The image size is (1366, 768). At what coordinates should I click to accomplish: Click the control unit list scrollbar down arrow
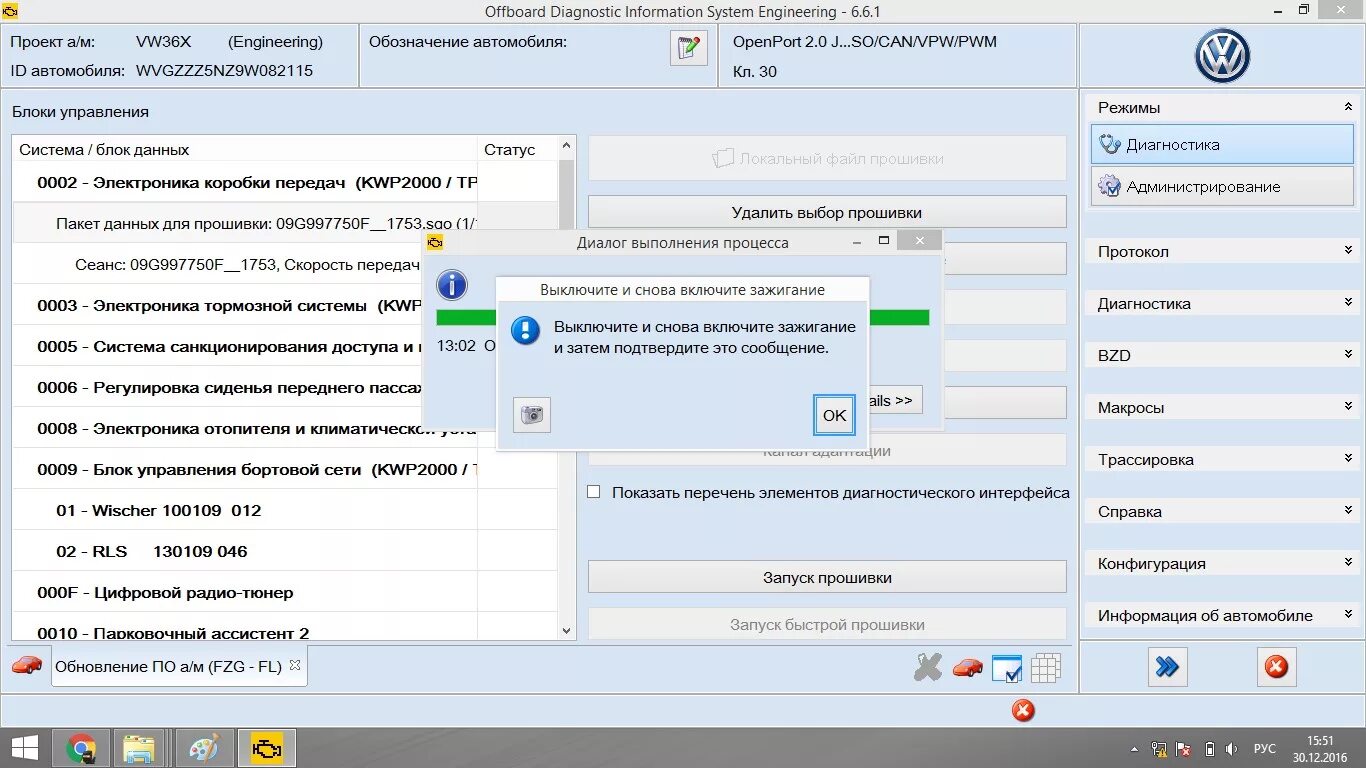point(567,631)
